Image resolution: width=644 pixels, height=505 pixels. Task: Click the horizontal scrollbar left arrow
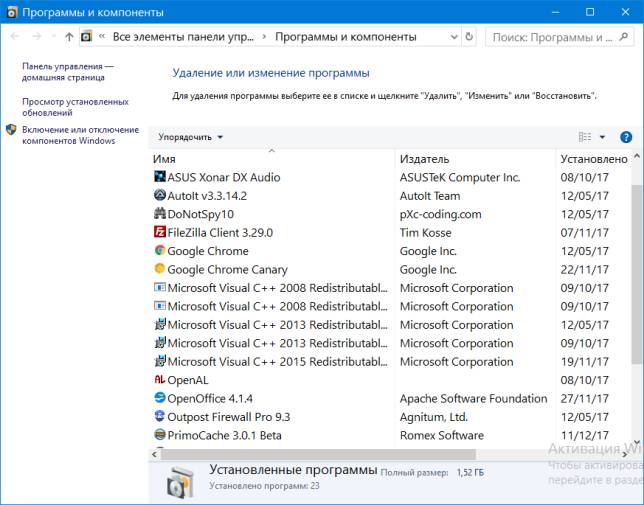coord(154,454)
